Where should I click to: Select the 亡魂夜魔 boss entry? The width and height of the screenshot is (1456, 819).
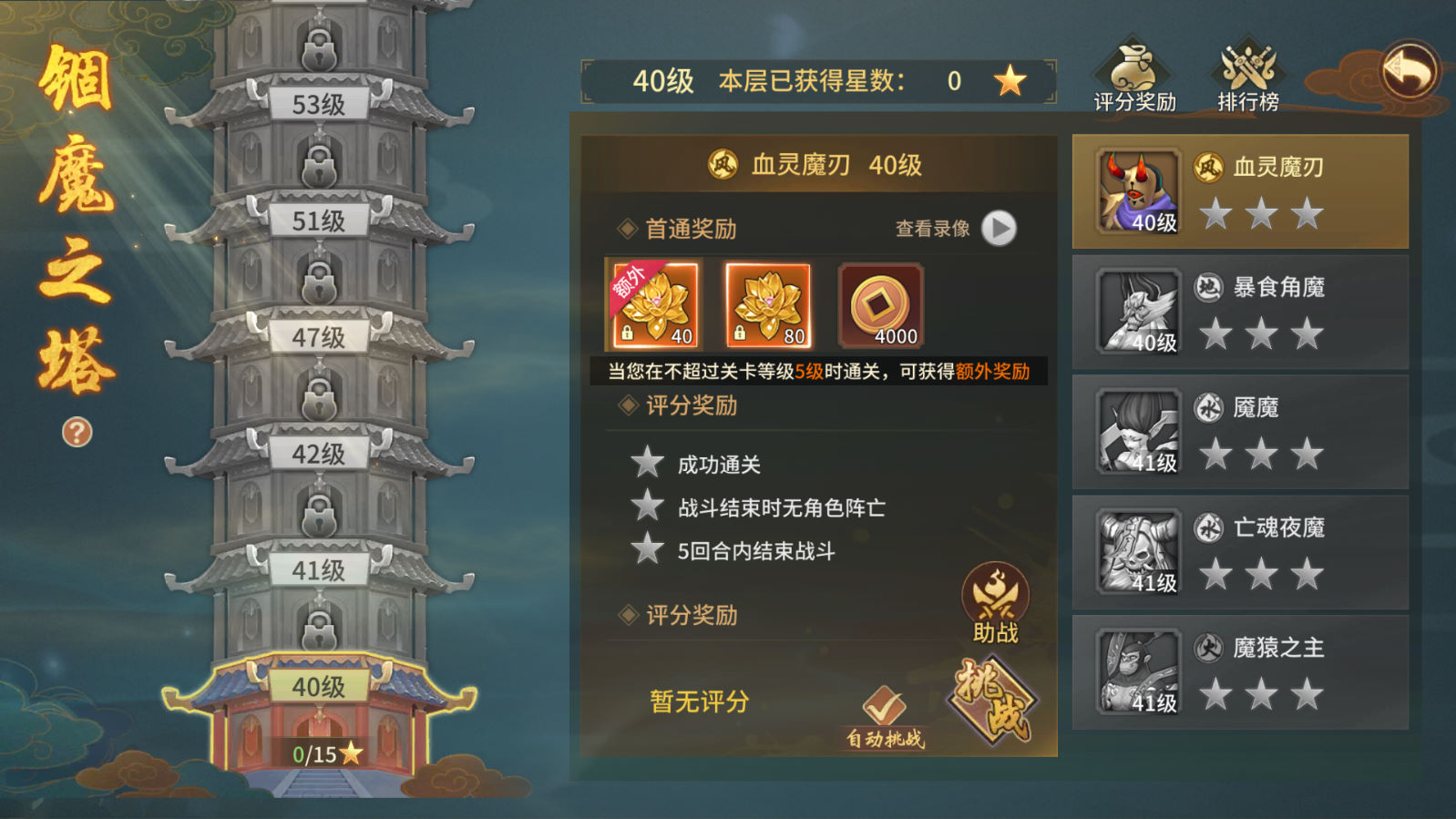point(1240,552)
